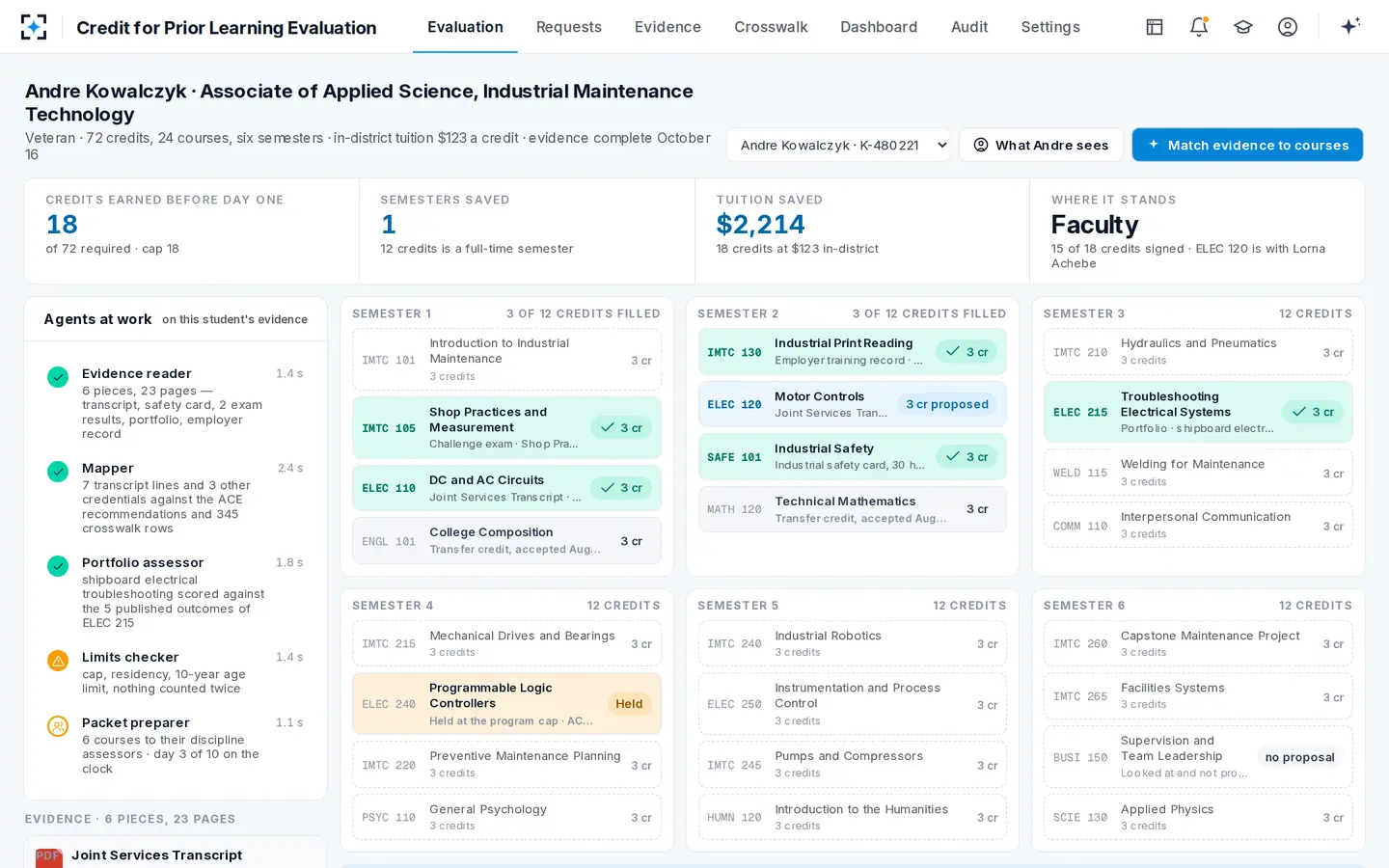The height and width of the screenshot is (868, 1389).
Task: Open the notifications bell
Action: pyautogui.click(x=1199, y=27)
